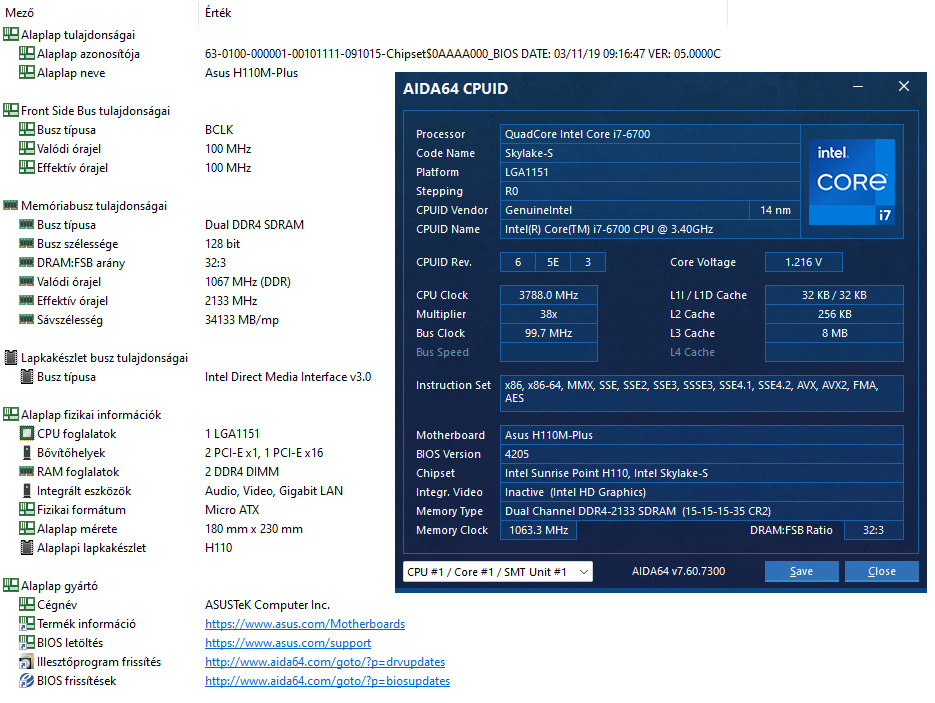Click the icon beside Alaplap gyártó heading
The image size is (935, 703).
[x=11, y=585]
